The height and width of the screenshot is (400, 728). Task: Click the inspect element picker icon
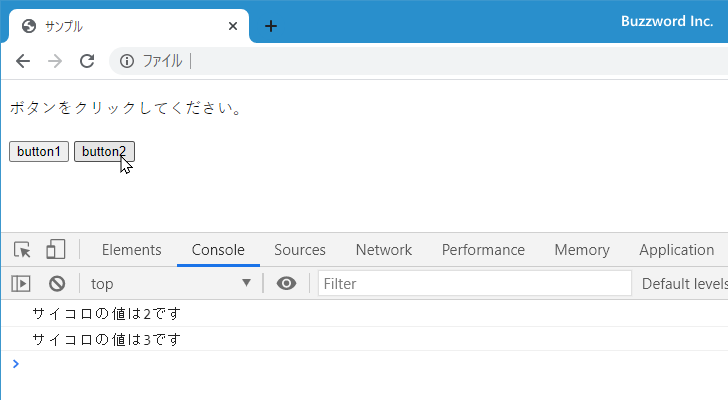(22, 250)
